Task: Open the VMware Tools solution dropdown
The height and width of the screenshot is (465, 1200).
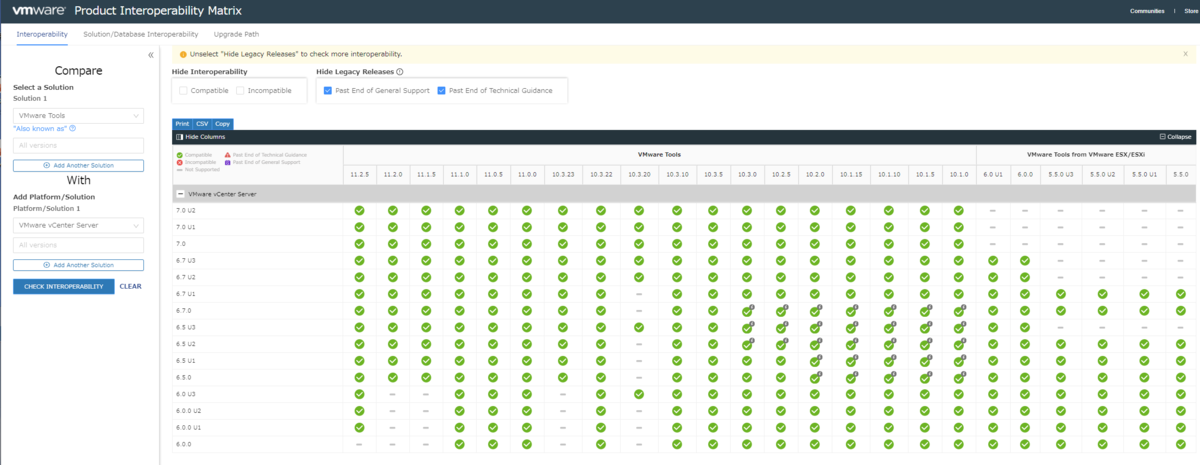Action: (x=78, y=116)
